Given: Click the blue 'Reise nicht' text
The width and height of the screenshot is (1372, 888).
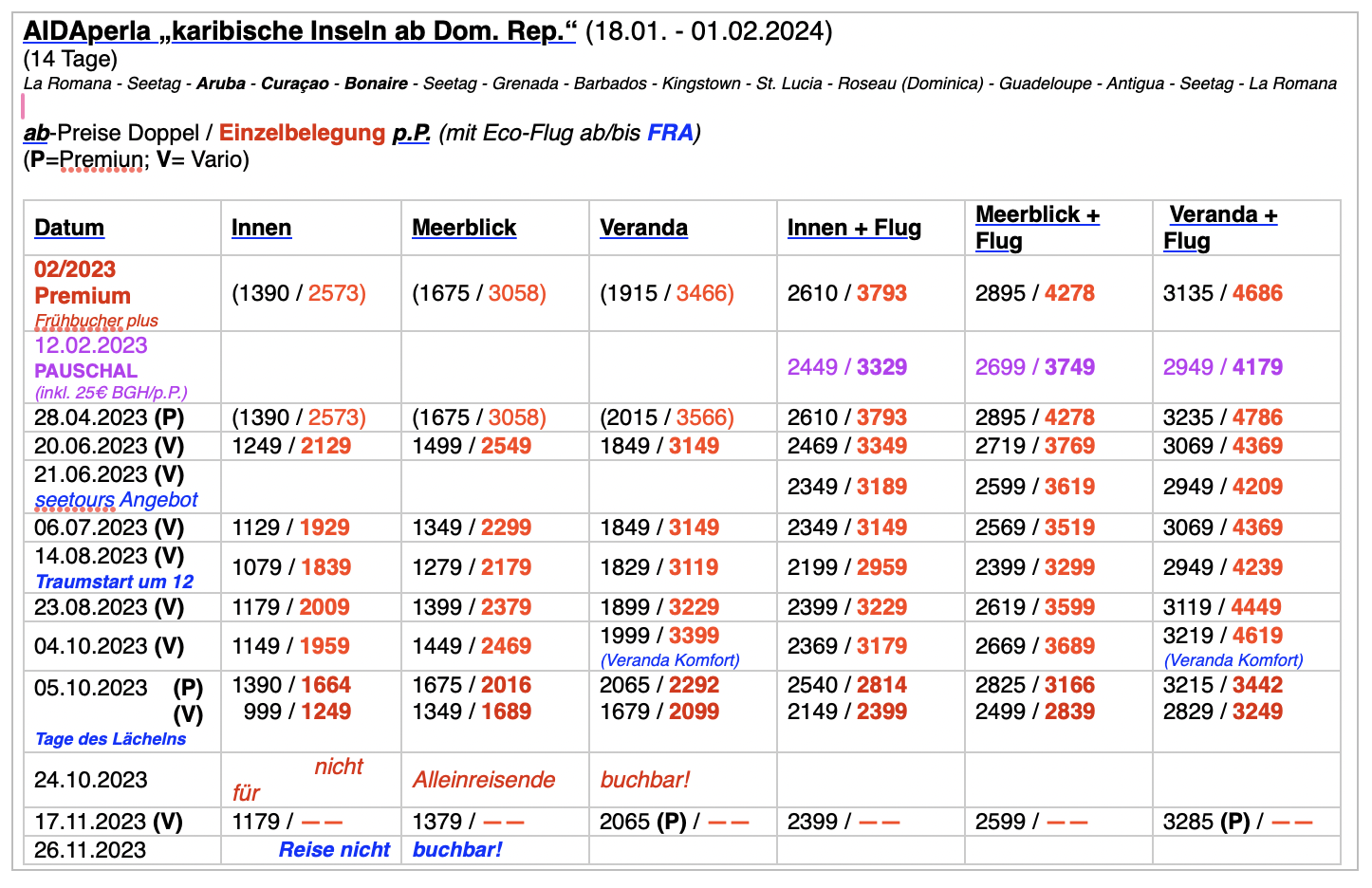Looking at the screenshot, I should pos(334,850).
